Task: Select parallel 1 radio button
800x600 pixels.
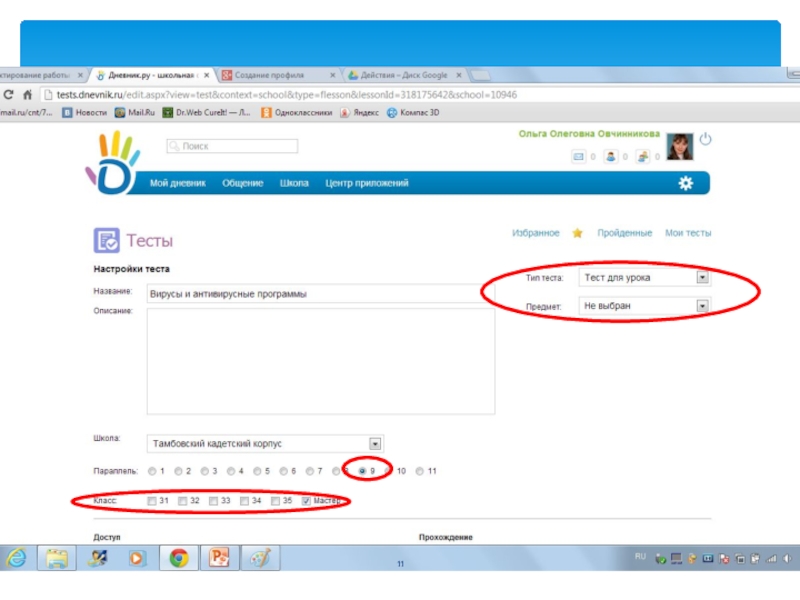Action: [152, 471]
